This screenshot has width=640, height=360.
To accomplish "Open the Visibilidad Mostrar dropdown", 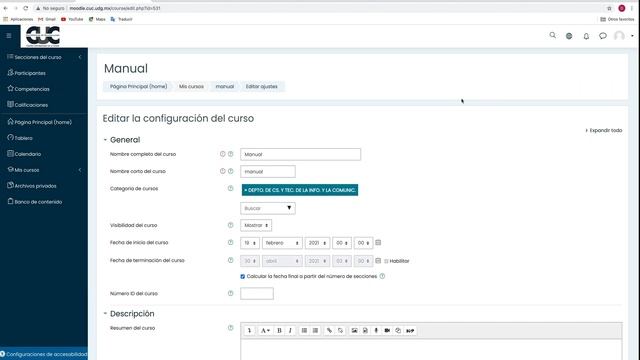I will coord(256,225).
